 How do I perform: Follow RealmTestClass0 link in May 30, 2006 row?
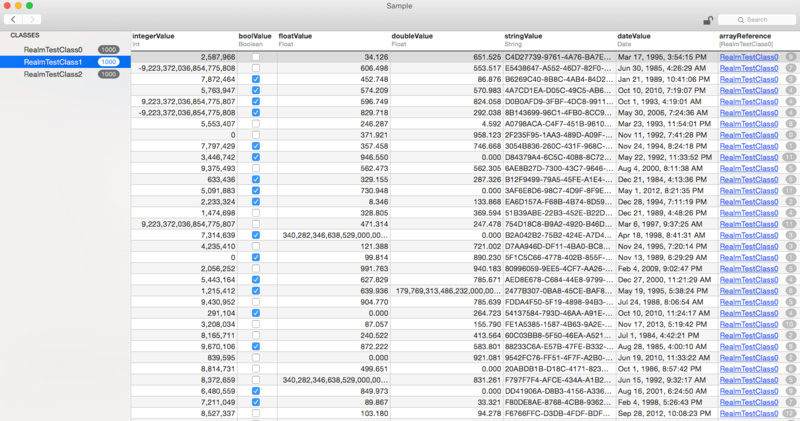(x=749, y=113)
